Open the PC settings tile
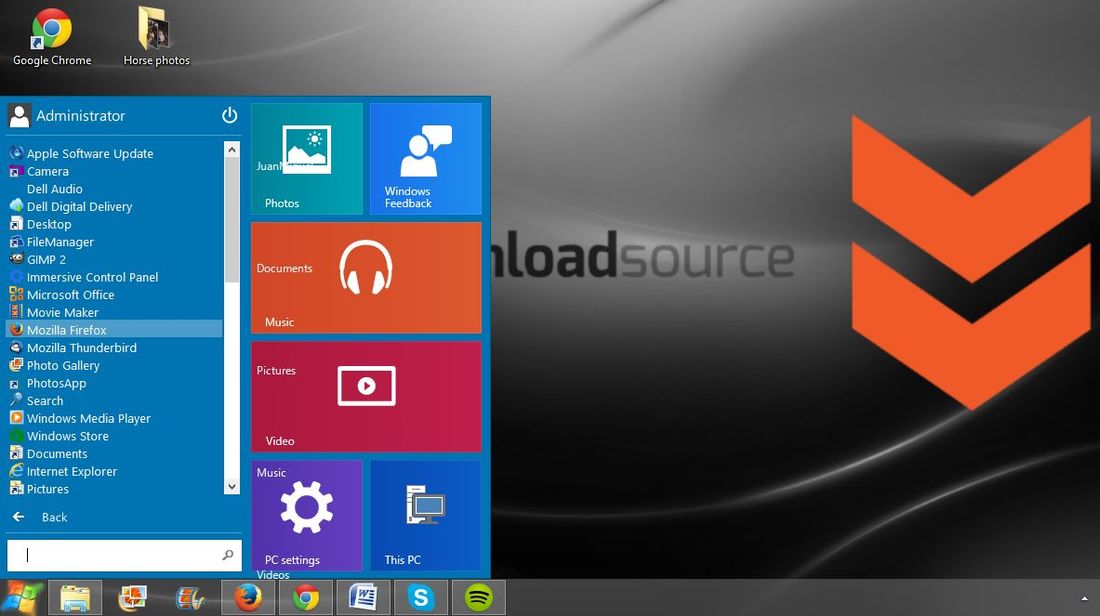This screenshot has height=616, width=1100. 307,515
